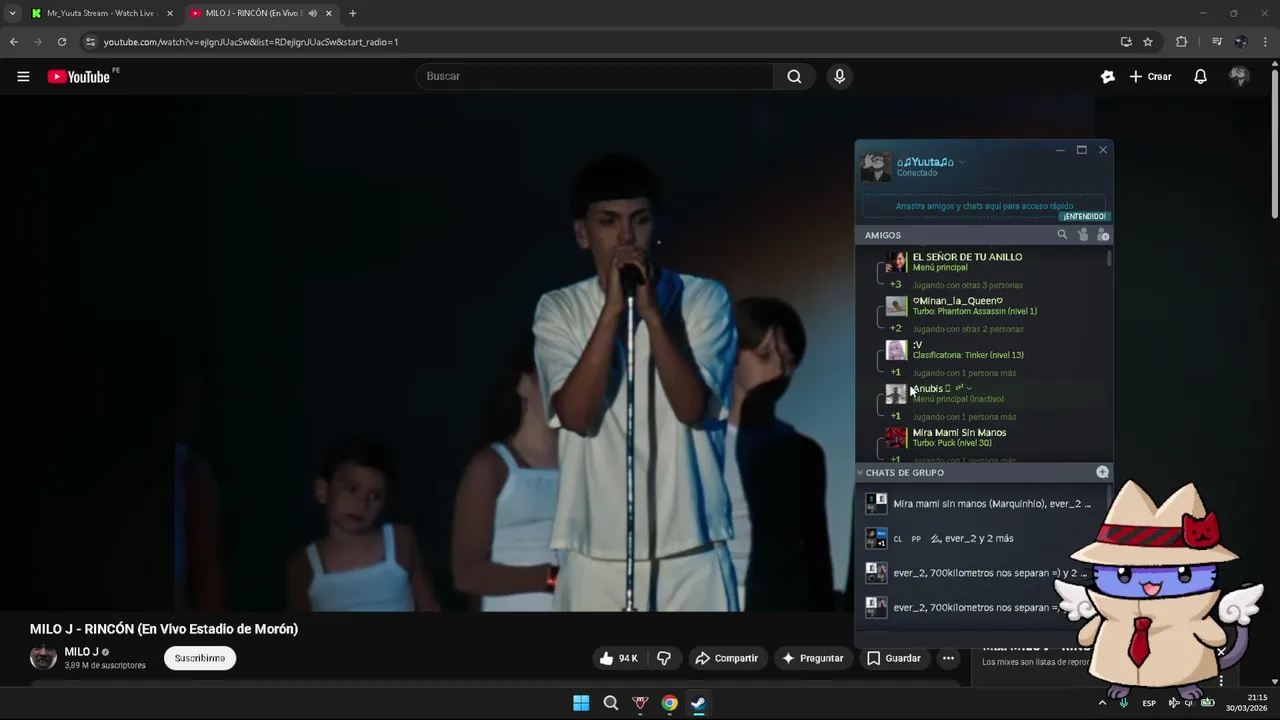Viewport: 1280px width, 720px height.
Task: Click the Steam friends list scrollbar
Action: 1109,258
